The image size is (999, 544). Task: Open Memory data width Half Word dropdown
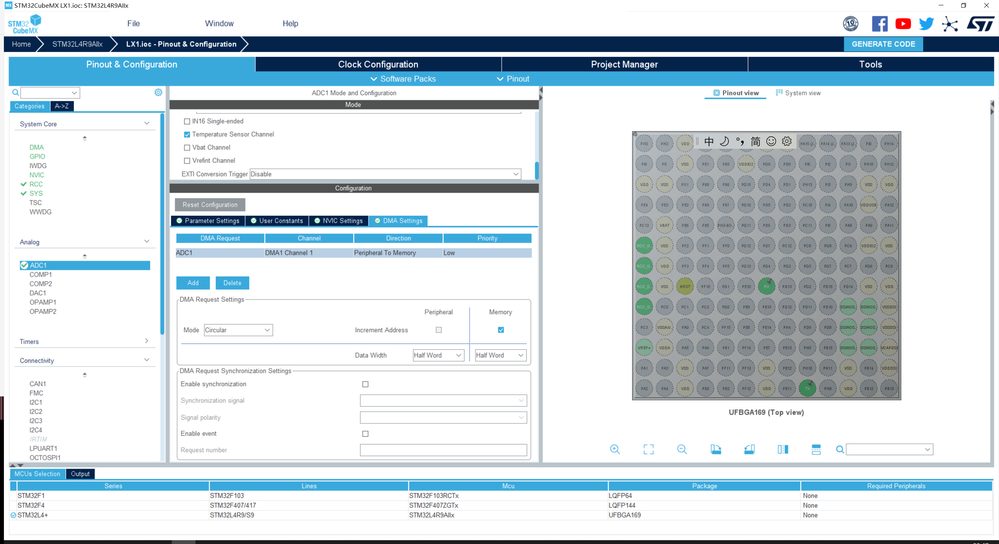pos(500,355)
